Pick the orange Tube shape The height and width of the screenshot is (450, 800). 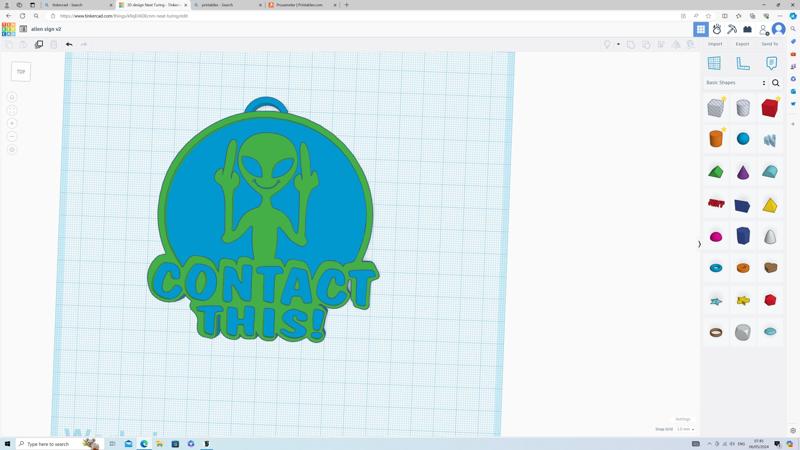tap(743, 268)
